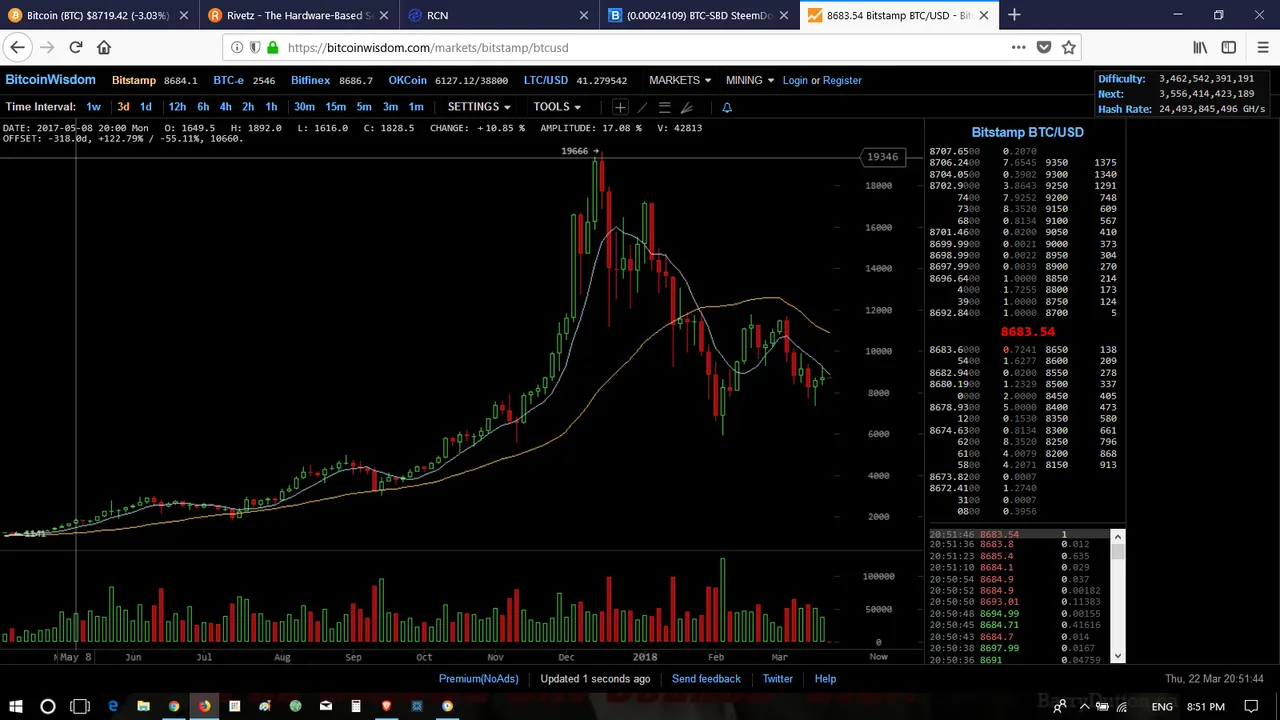This screenshot has height=720, width=1280.
Task: Launch Edge from taskbar
Action: [x=113, y=707]
